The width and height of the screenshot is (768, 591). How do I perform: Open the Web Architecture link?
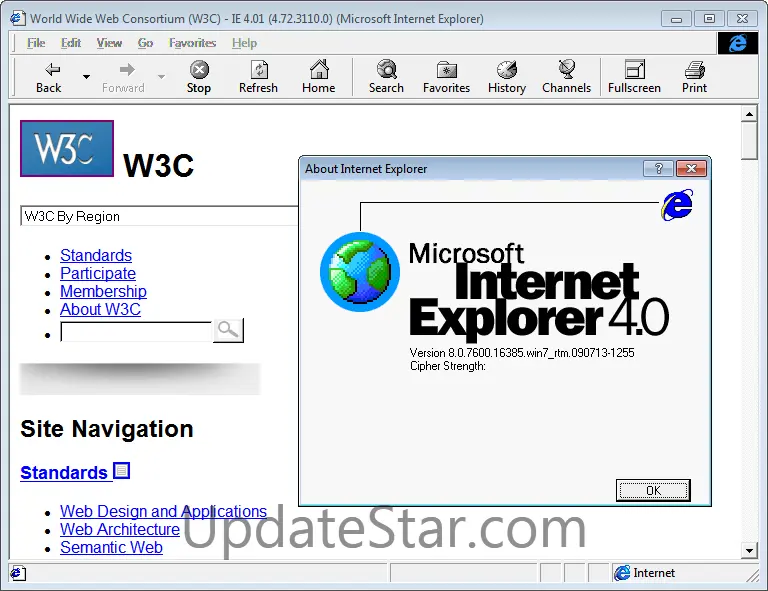click(120, 529)
